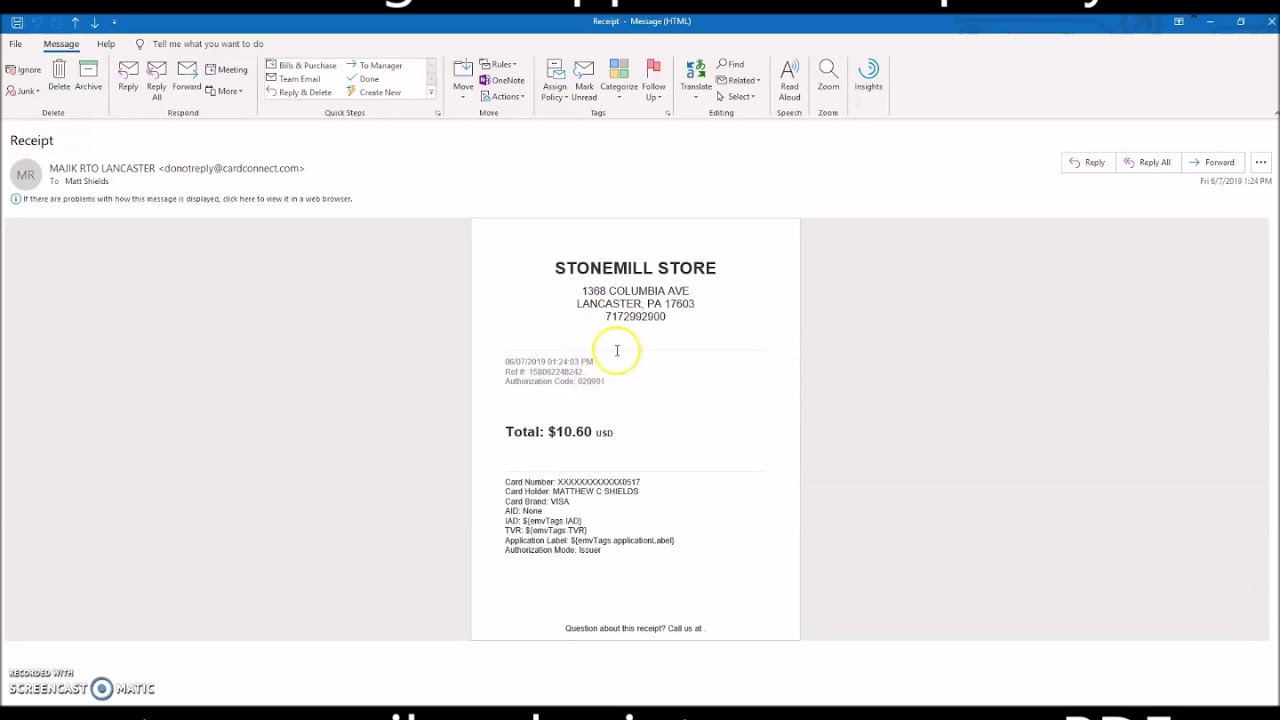Open the Rules dropdown
This screenshot has height=720, width=1280.
pyautogui.click(x=498, y=65)
